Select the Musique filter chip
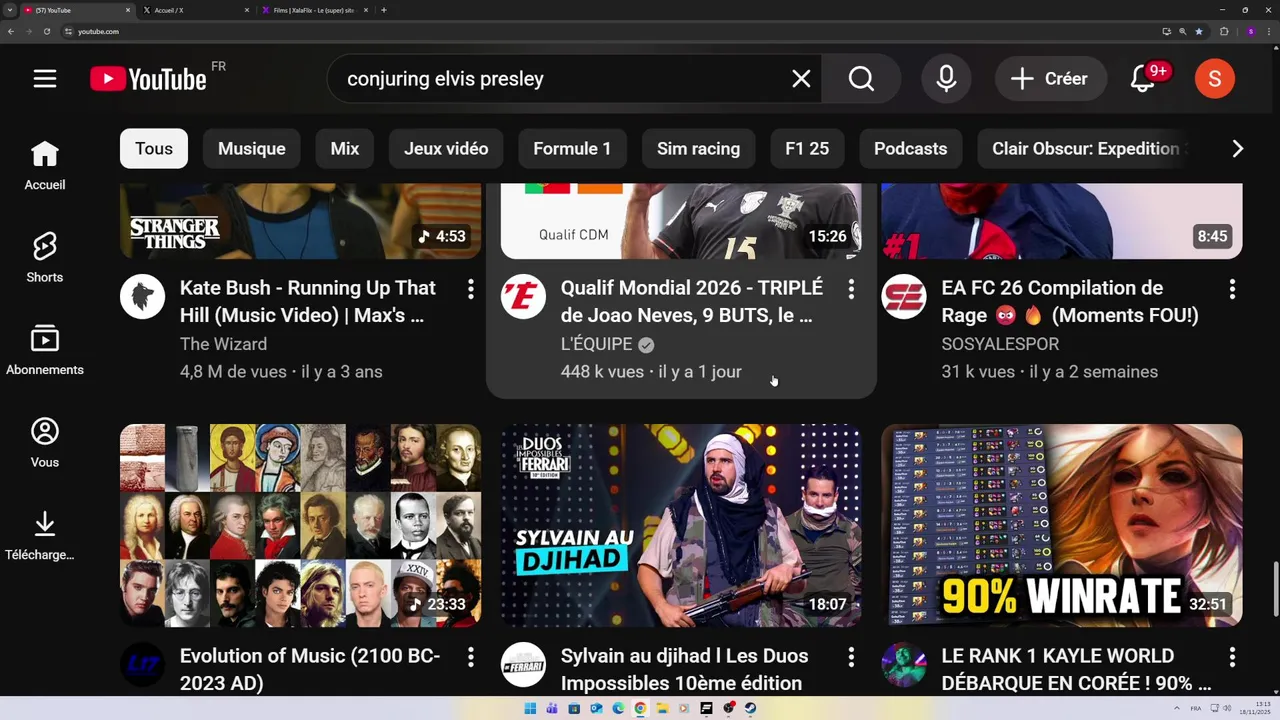The height and width of the screenshot is (720, 1280). (252, 149)
